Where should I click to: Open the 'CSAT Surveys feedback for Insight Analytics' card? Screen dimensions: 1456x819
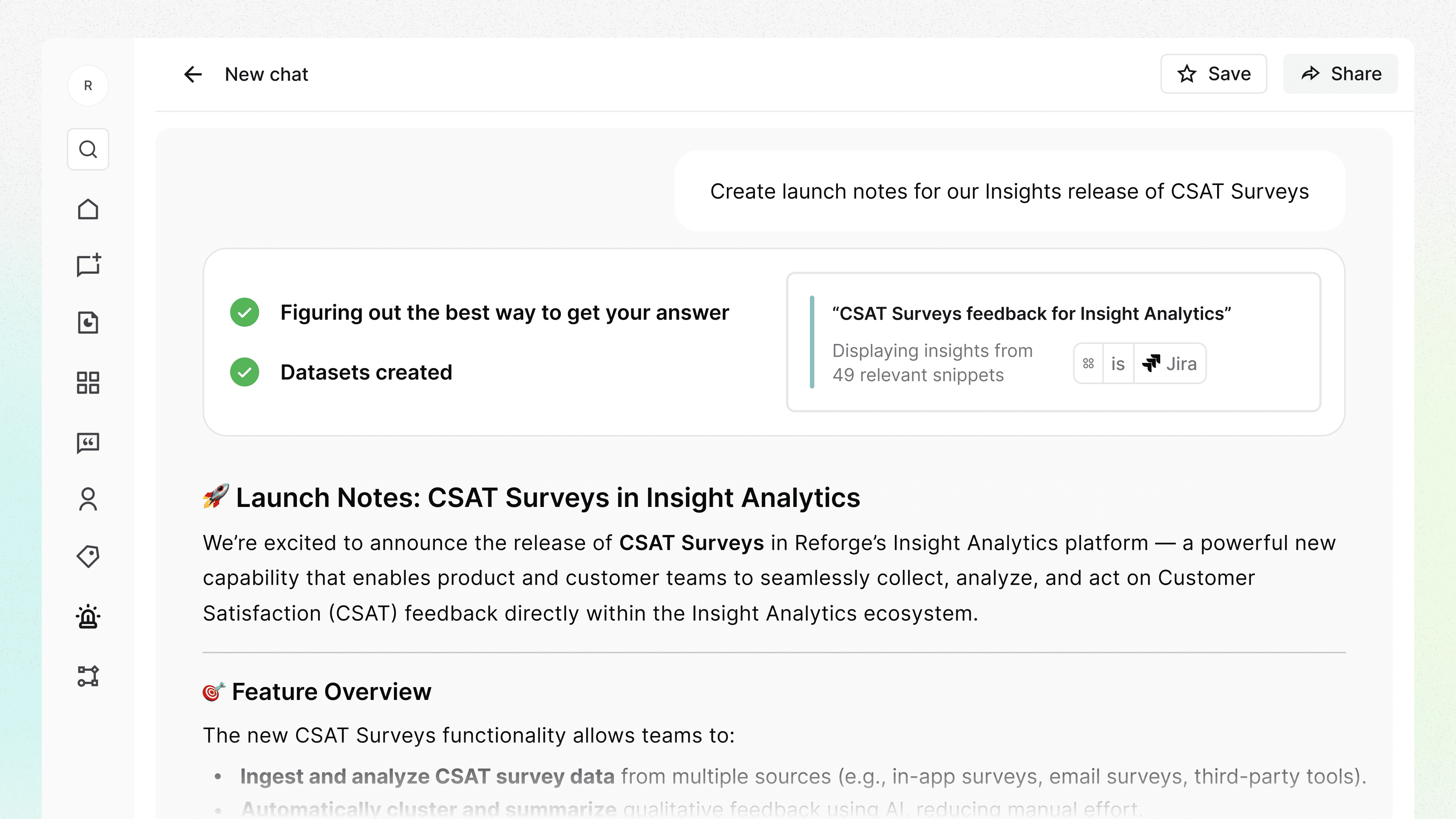point(1031,314)
